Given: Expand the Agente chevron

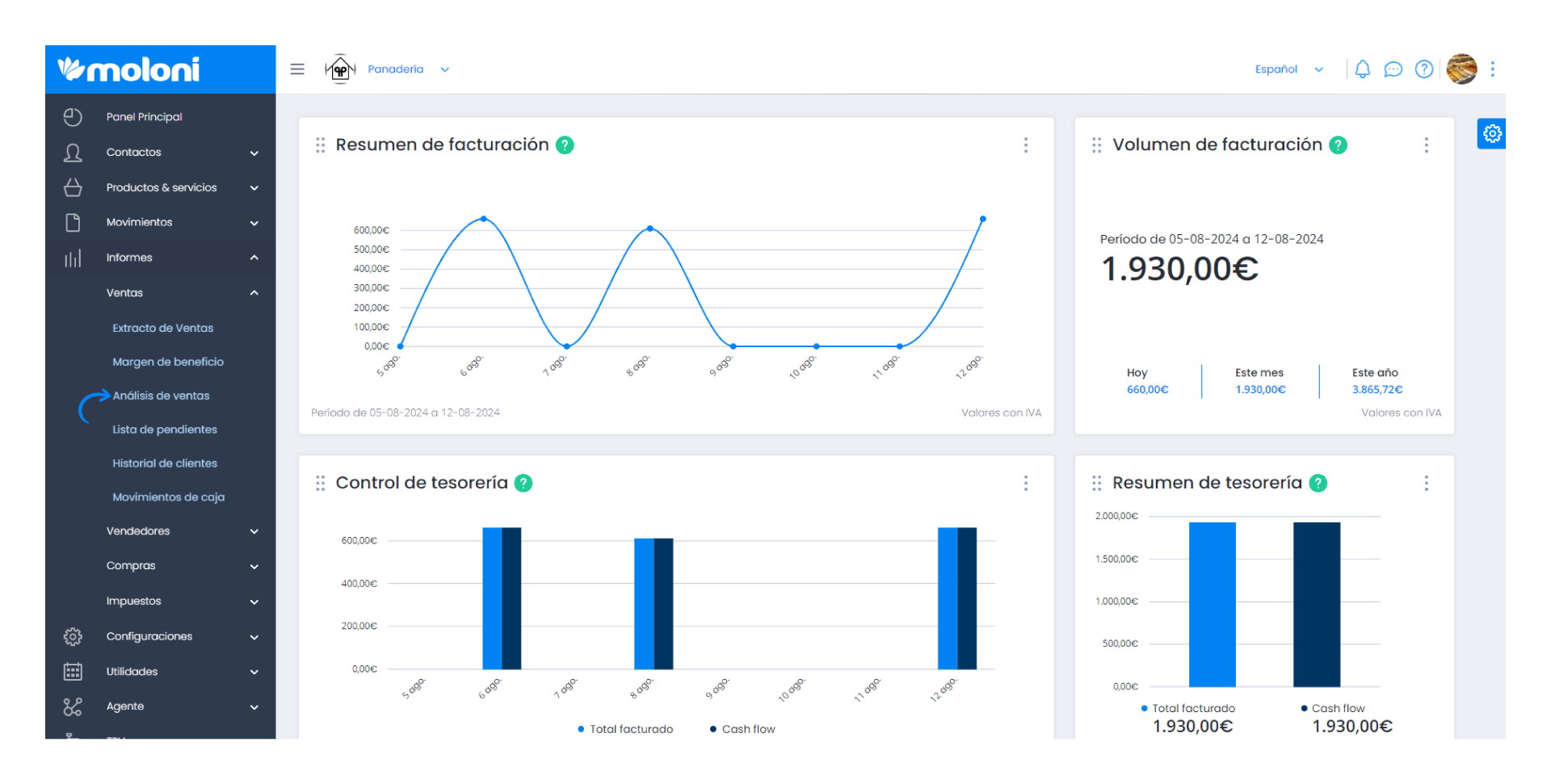Looking at the screenshot, I should coord(254,708).
